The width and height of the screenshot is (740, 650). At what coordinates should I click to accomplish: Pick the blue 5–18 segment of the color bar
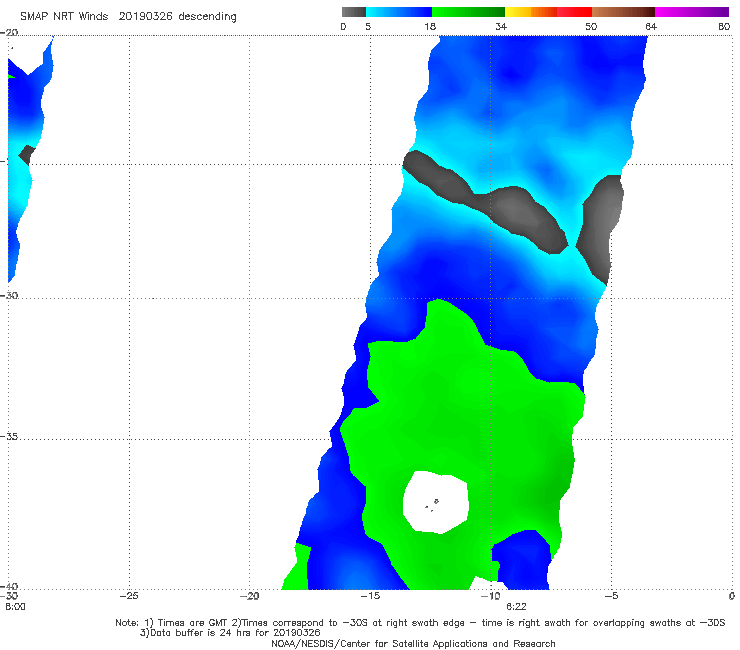click(399, 12)
